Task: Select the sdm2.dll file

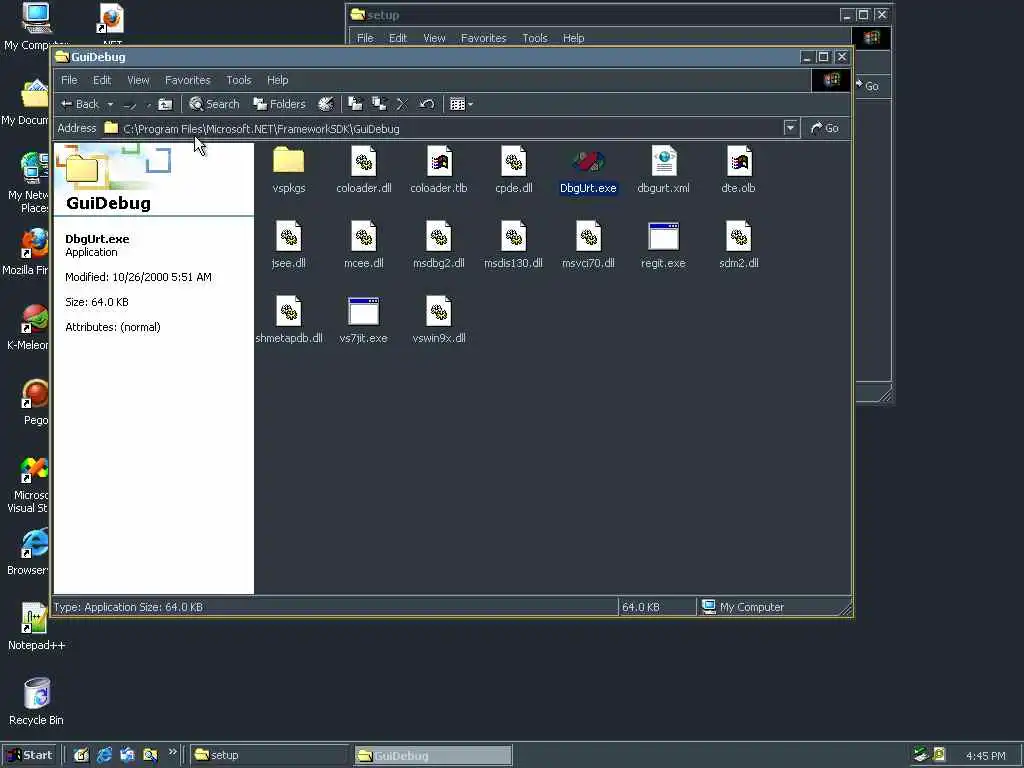Action: point(739,245)
